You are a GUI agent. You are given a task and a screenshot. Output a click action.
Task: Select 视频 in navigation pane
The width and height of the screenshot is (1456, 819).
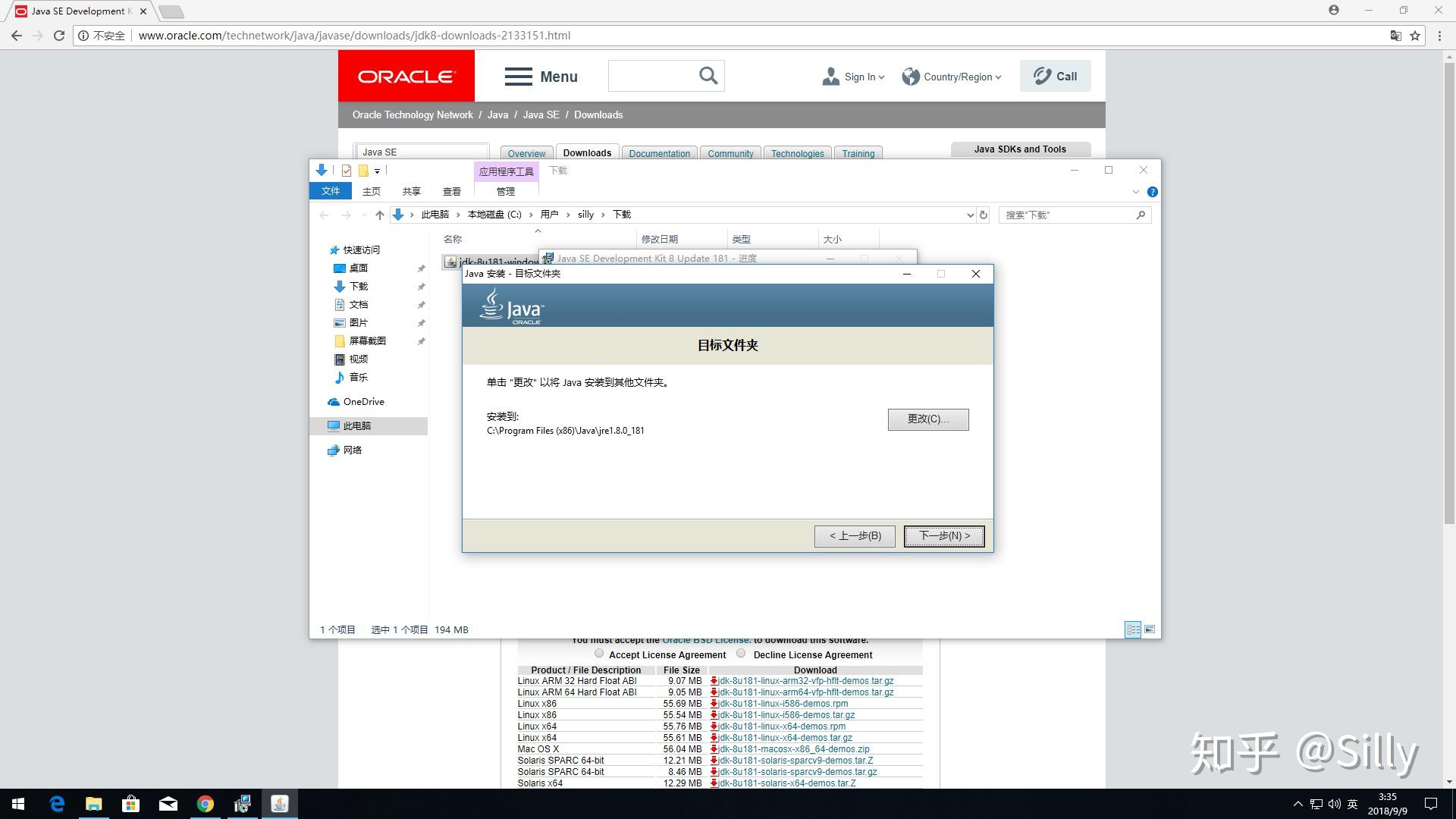[358, 359]
